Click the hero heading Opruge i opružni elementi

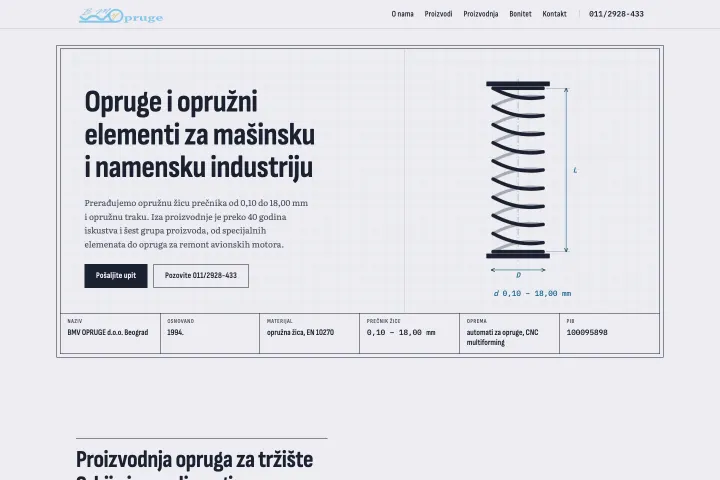pyautogui.click(x=200, y=134)
